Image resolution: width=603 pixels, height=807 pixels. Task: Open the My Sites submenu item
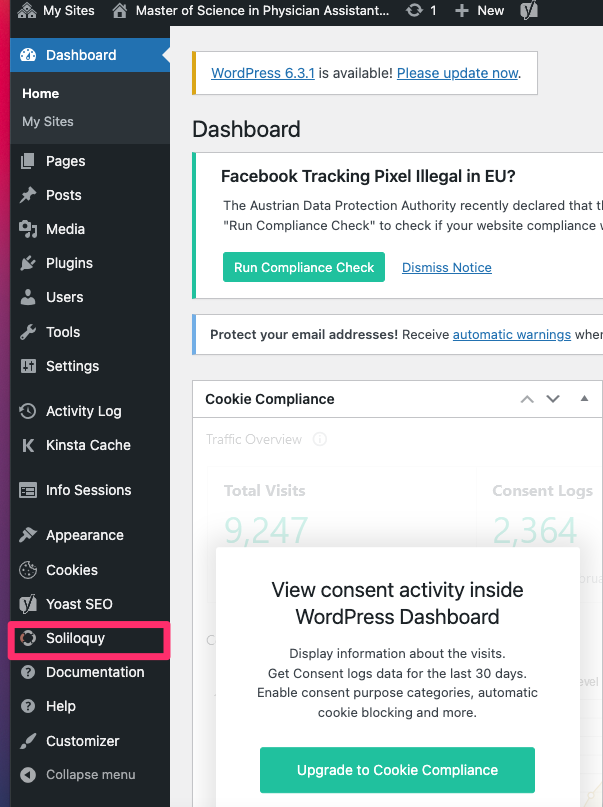click(x=48, y=121)
